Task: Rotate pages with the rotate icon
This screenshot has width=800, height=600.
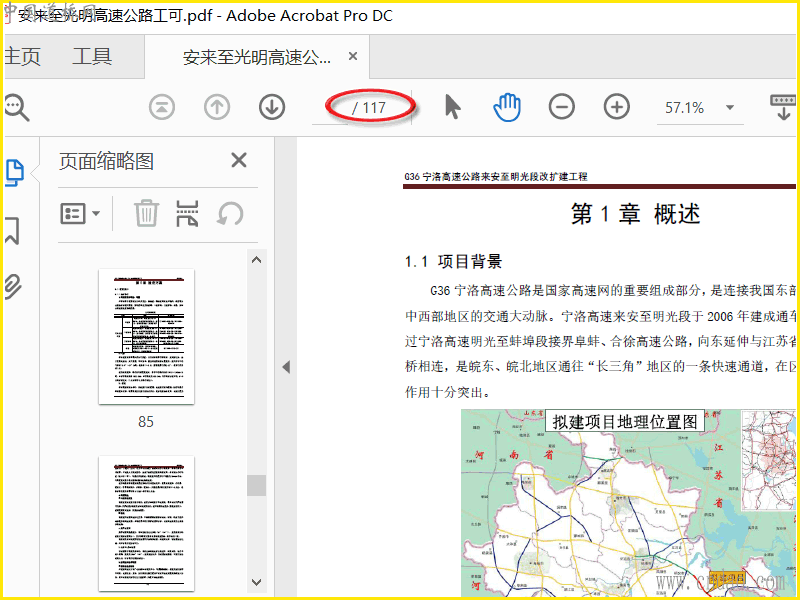Action: coord(230,213)
